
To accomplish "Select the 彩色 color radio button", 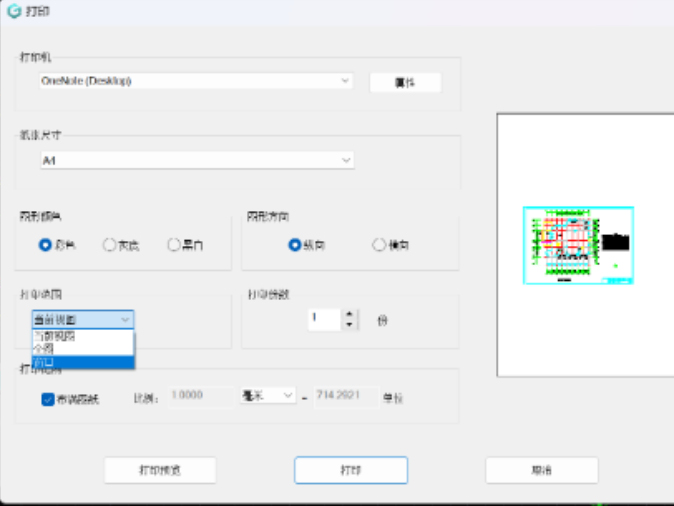I will 45,245.
